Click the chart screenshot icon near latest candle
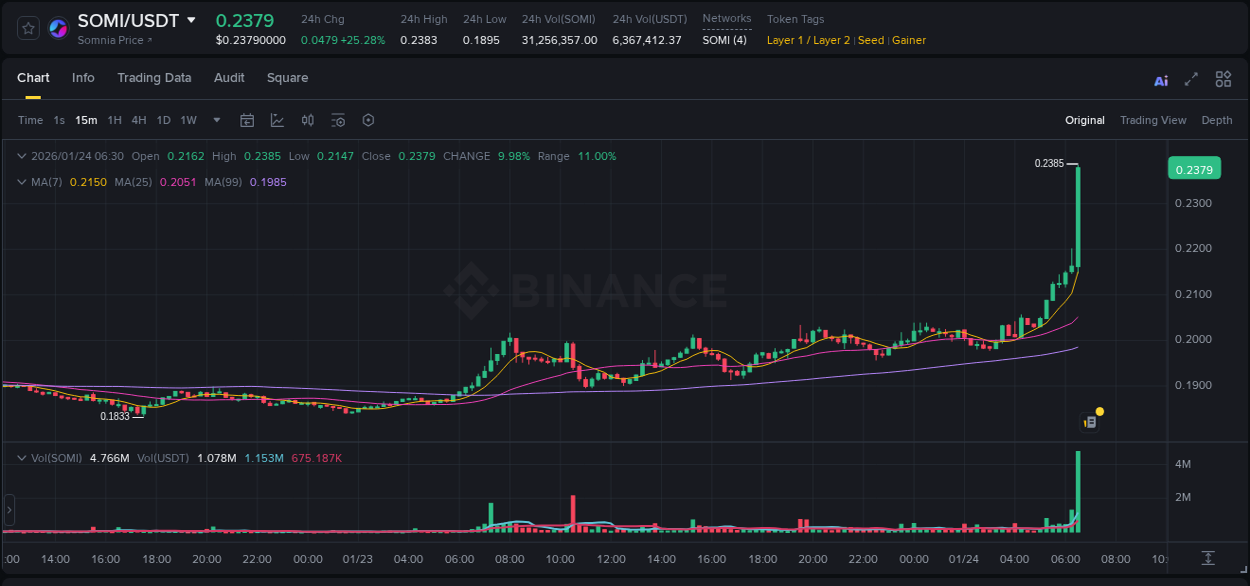The width and height of the screenshot is (1250, 586). pos(1089,422)
